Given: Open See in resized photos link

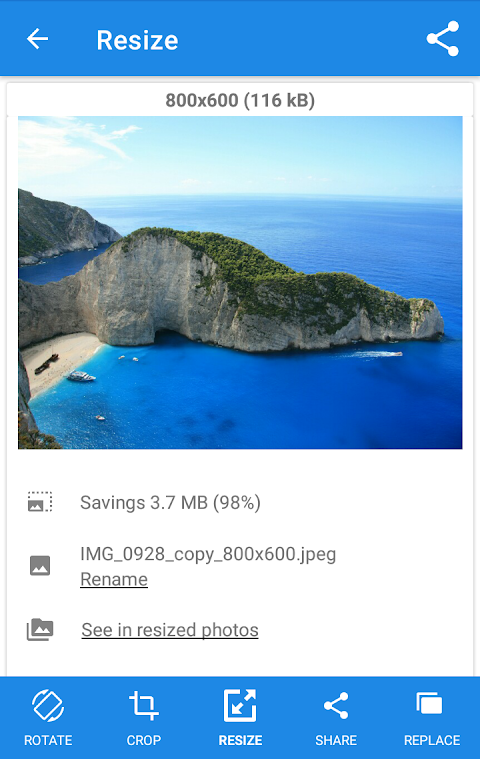Looking at the screenshot, I should [170, 630].
